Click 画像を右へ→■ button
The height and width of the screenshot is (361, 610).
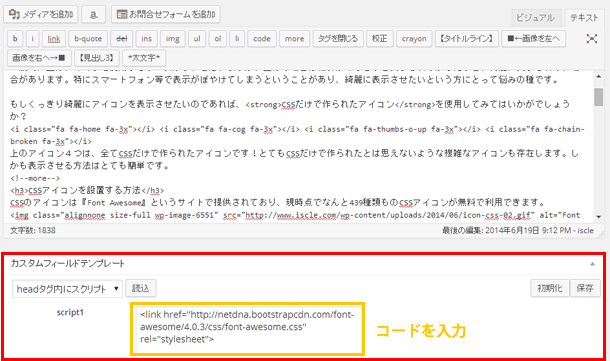coord(39,58)
